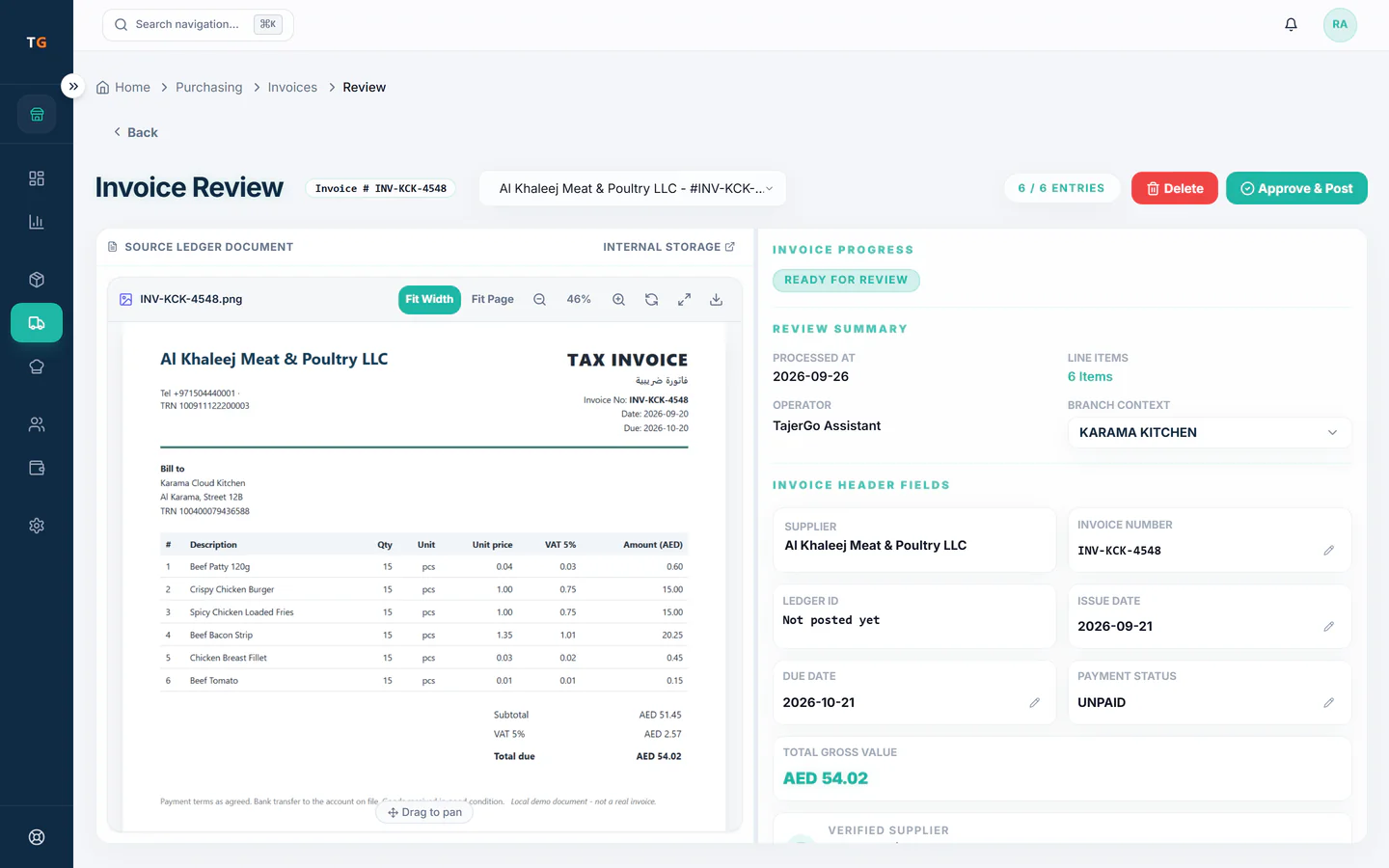The height and width of the screenshot is (868, 1389).
Task: Open the dashboard grid icon in the sidebar
Action: (x=37, y=178)
